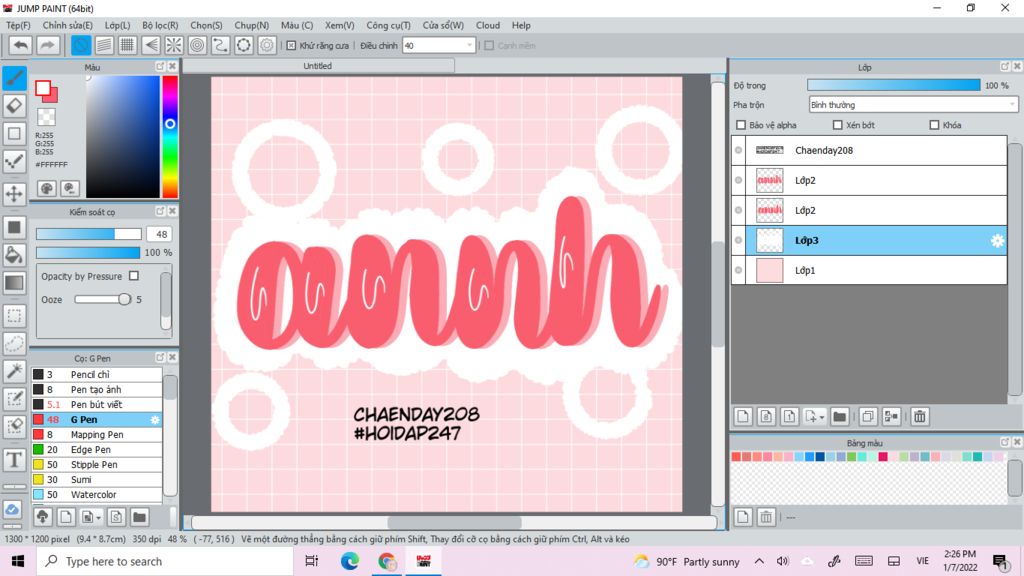Open the add layer dropdown arrow
The width and height of the screenshot is (1024, 576).
tap(822, 417)
